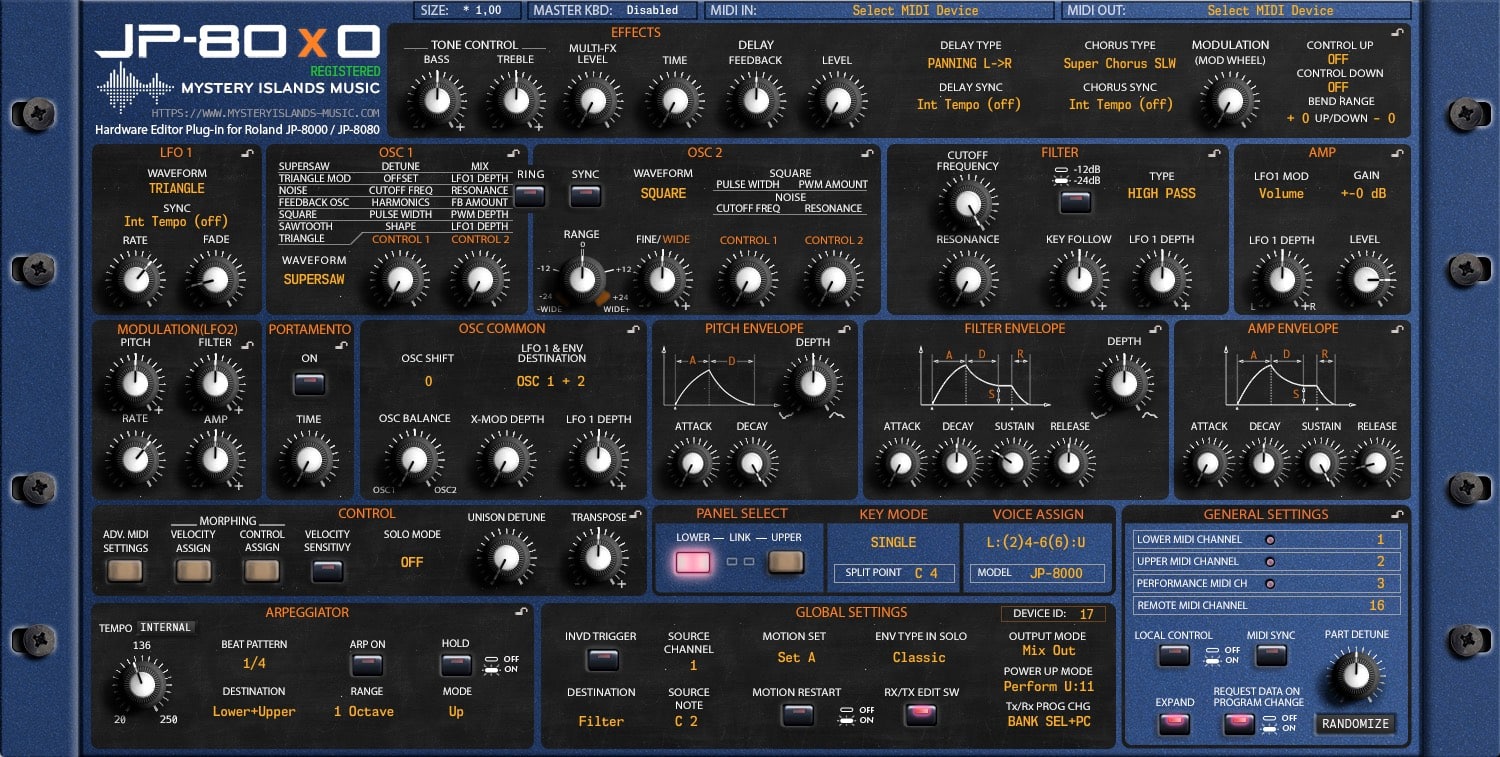This screenshot has width=1500, height=757.
Task: Open the mysteryislands-music.com website link
Action: click(266, 113)
